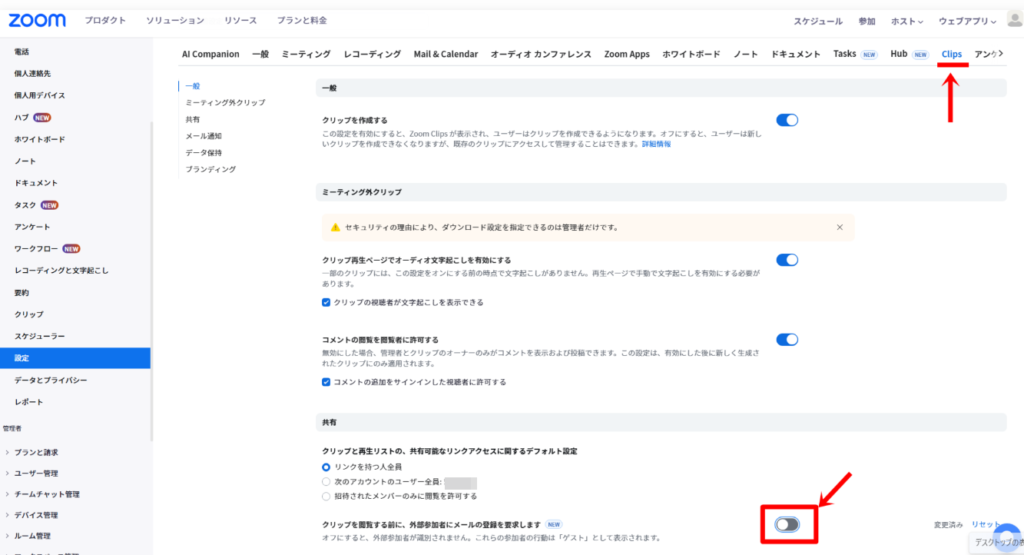This screenshot has height=555, width=1024.
Task: Open the user profile avatar
Action: 1015,20
